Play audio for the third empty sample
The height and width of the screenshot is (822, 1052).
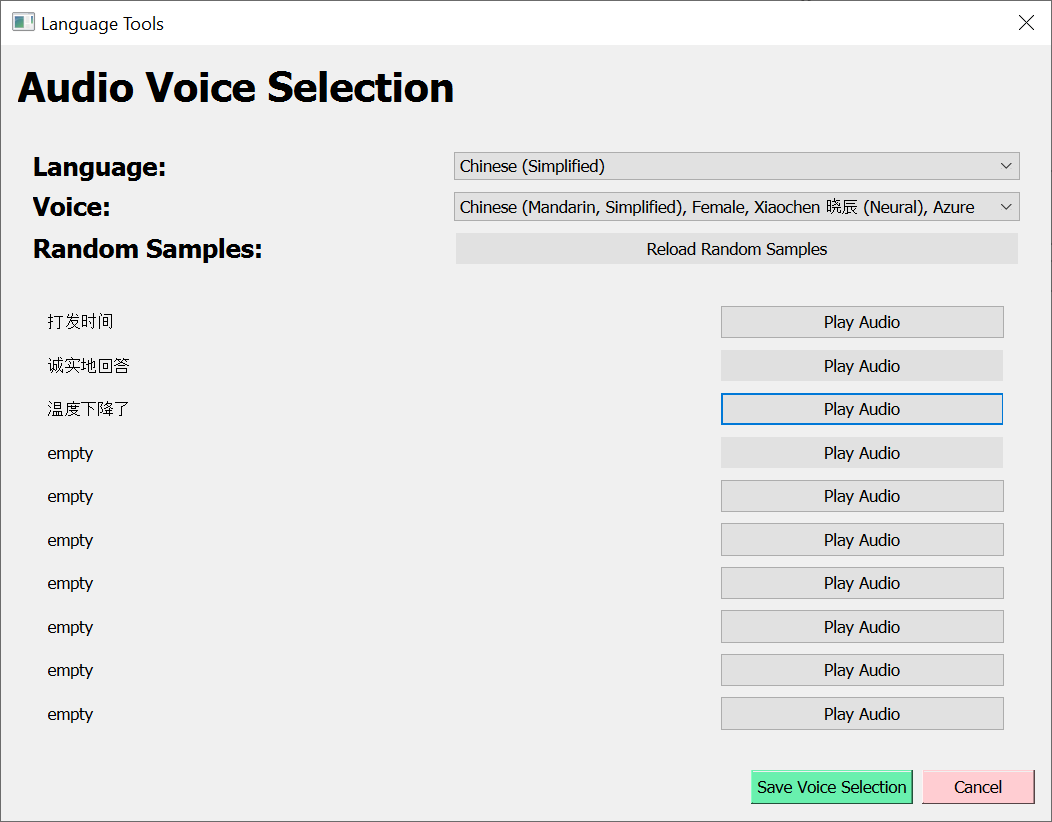tap(861, 540)
